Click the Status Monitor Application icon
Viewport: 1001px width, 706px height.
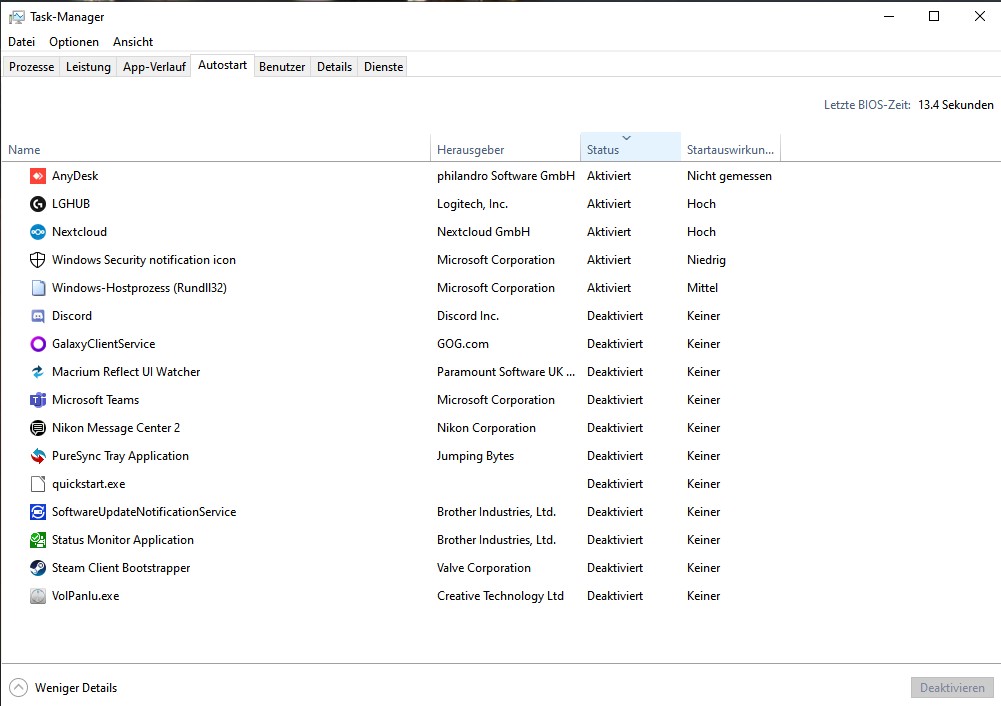(x=38, y=540)
